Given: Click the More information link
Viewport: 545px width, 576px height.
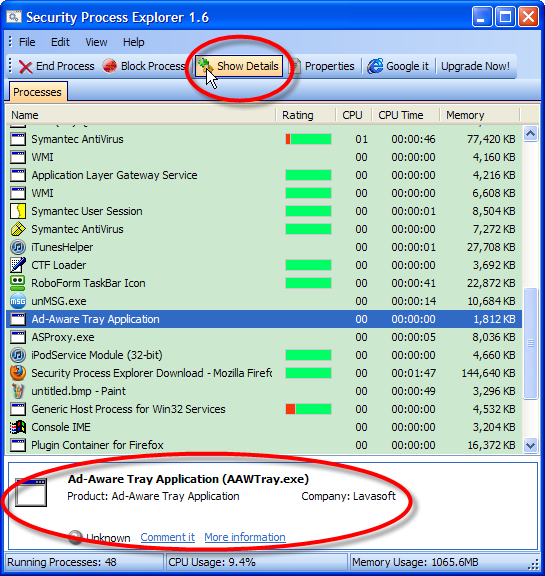Looking at the screenshot, I should coord(245,537).
